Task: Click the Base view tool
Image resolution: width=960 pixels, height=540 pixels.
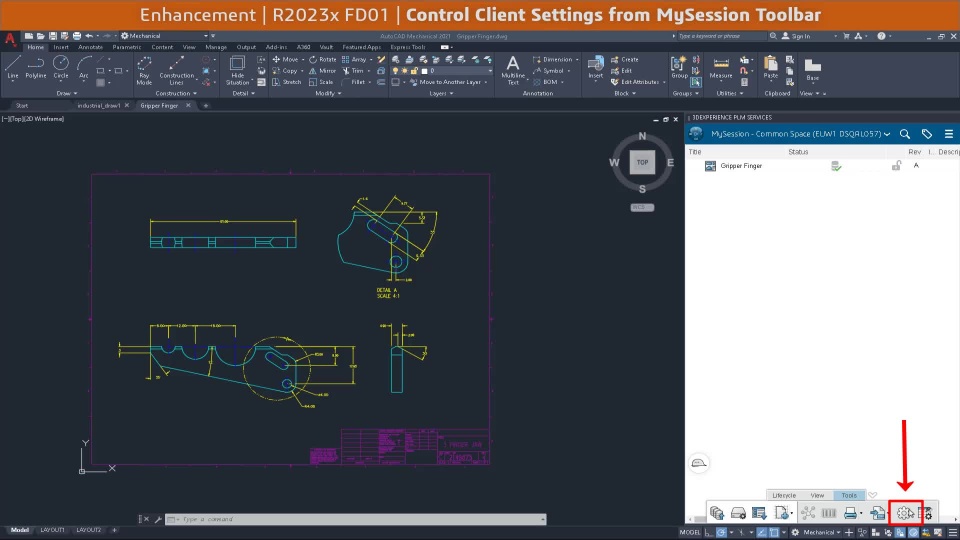Action: pyautogui.click(x=812, y=69)
